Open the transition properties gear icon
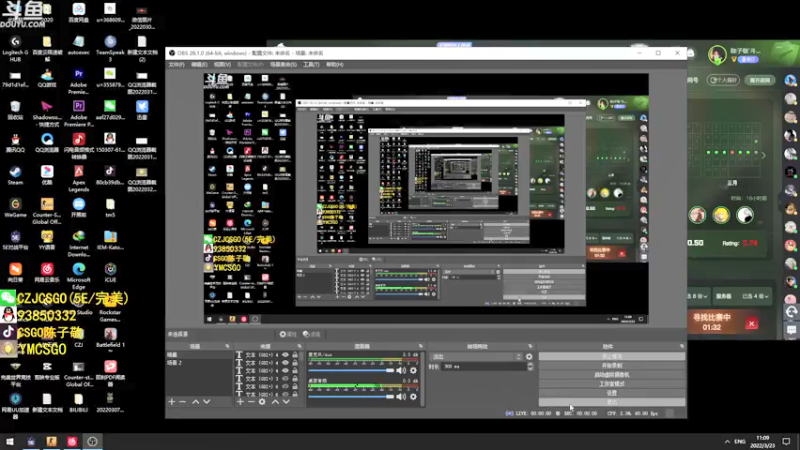 click(529, 357)
